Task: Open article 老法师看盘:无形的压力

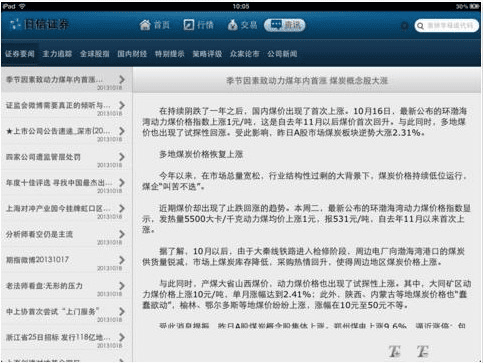Action: [66, 286]
